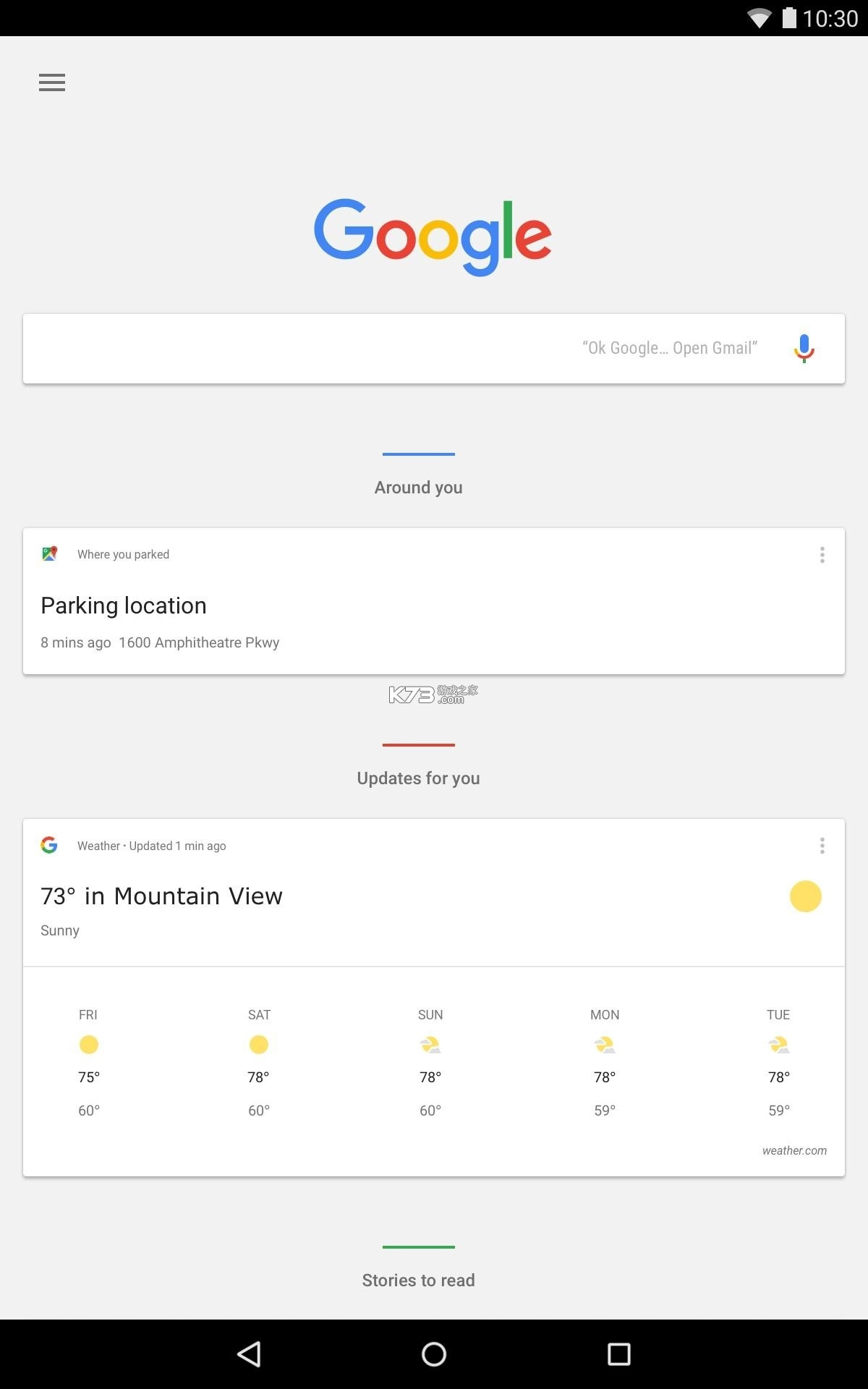
Task: Open overflow menu on Parking location card
Action: pyautogui.click(x=822, y=555)
